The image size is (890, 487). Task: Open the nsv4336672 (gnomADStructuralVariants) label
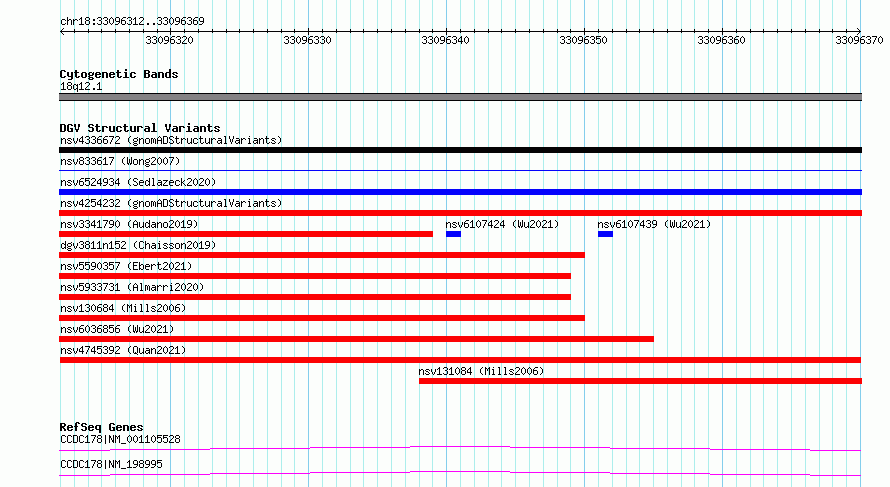pyautogui.click(x=171, y=140)
